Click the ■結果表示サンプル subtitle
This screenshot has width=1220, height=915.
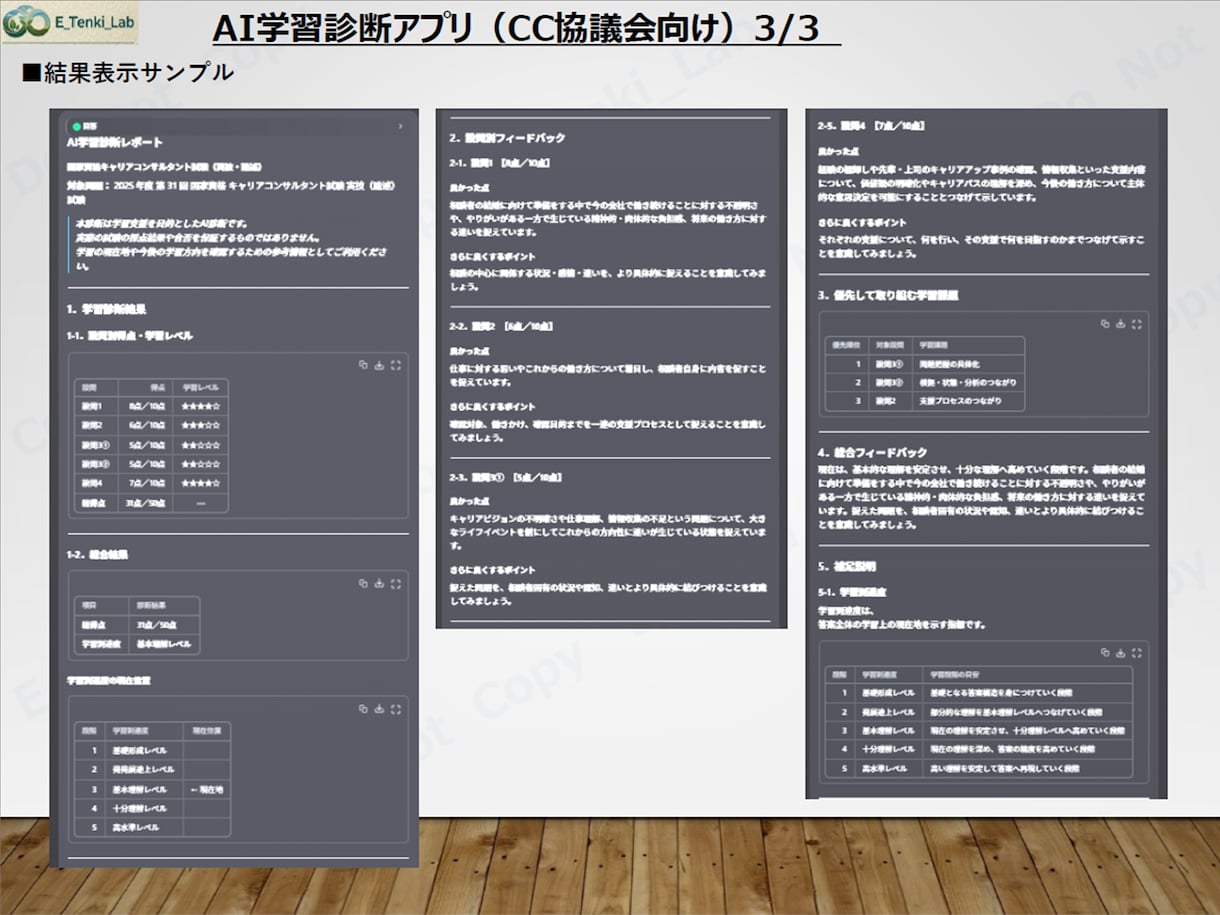(127, 72)
